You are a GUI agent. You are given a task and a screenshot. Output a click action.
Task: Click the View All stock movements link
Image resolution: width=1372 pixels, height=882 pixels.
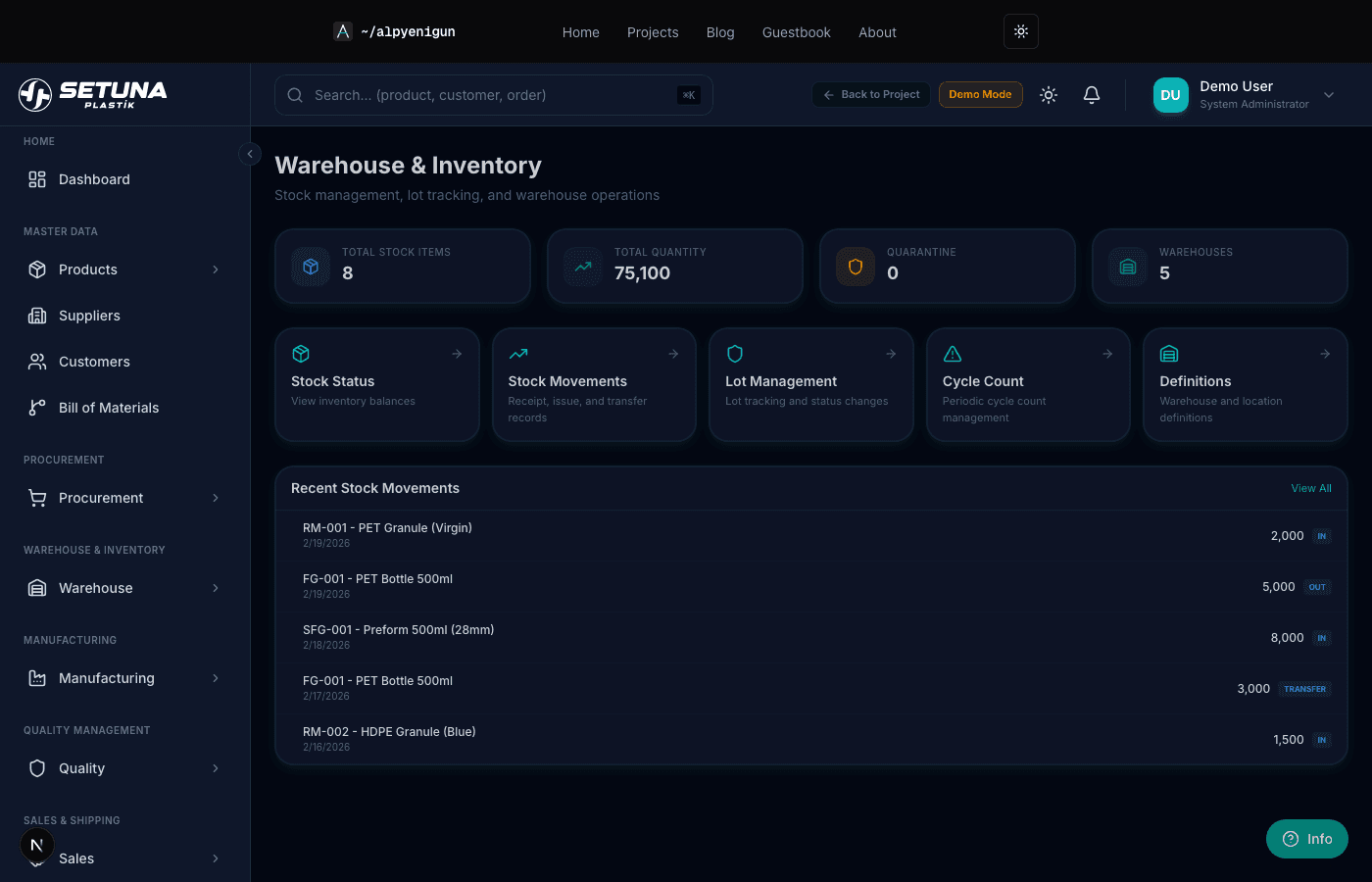1311,488
